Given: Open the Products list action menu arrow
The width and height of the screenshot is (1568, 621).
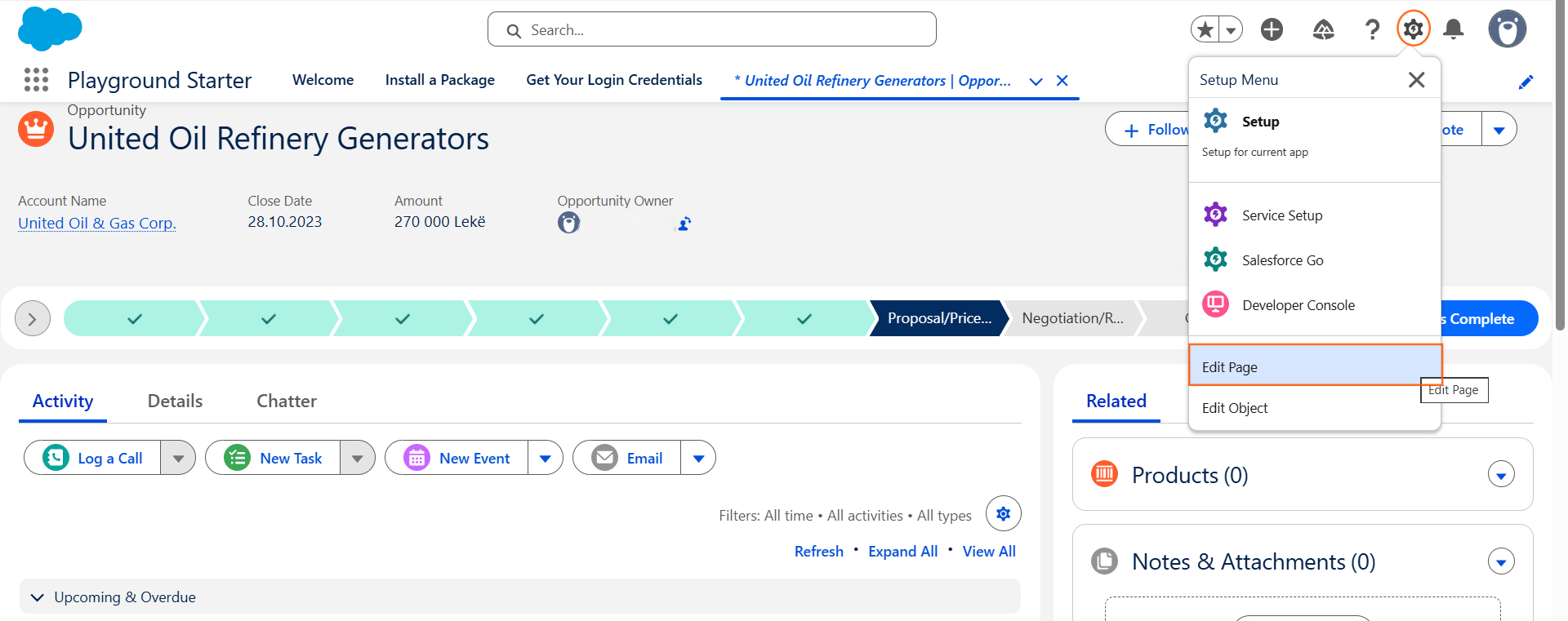Looking at the screenshot, I should click(1500, 474).
